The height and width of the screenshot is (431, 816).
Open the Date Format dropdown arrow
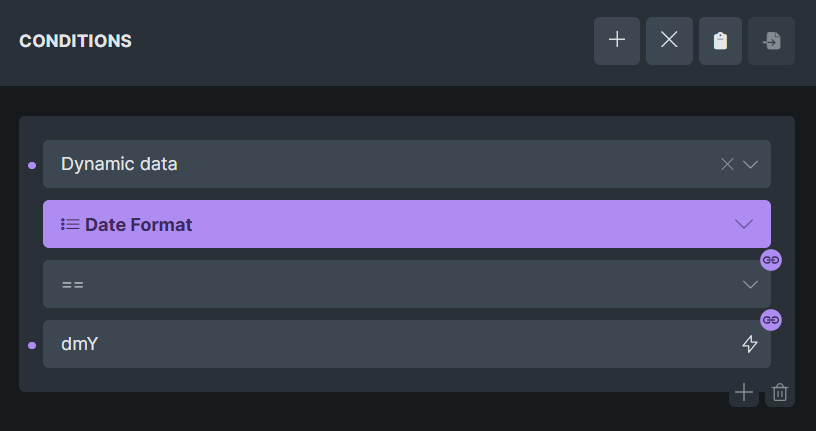click(744, 224)
